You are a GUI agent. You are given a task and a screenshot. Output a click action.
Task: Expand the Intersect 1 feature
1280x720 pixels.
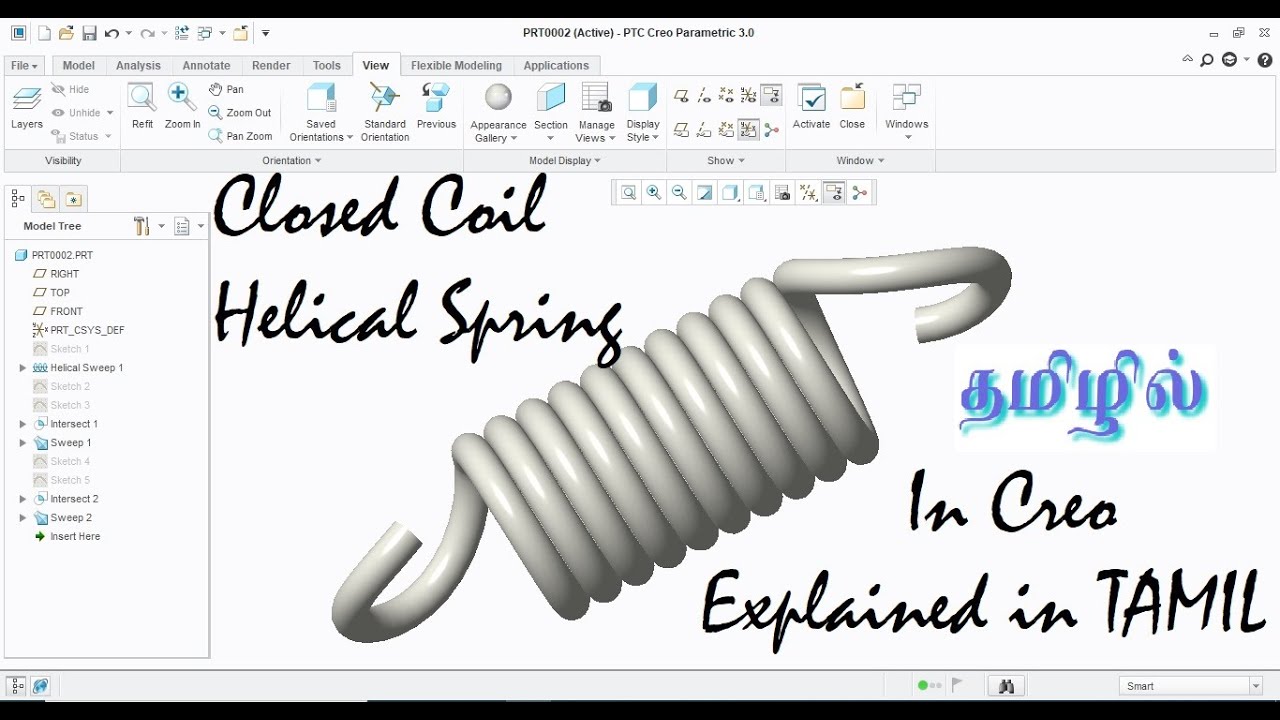tap(23, 424)
